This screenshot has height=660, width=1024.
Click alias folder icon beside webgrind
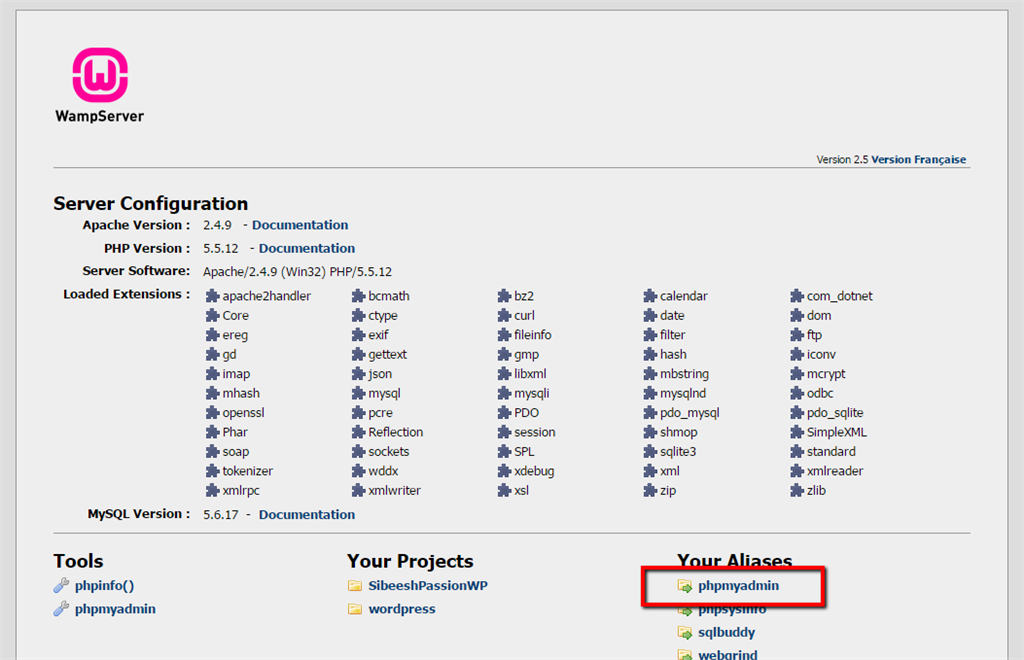pyautogui.click(x=684, y=654)
